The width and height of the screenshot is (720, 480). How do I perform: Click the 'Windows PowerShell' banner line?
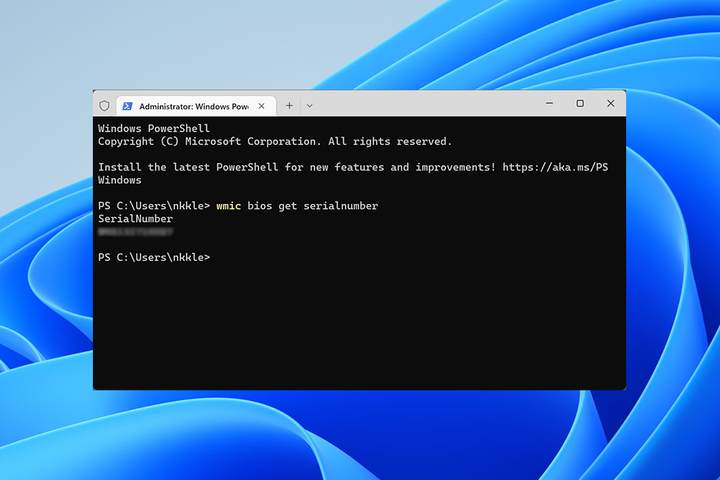pyautogui.click(x=154, y=128)
